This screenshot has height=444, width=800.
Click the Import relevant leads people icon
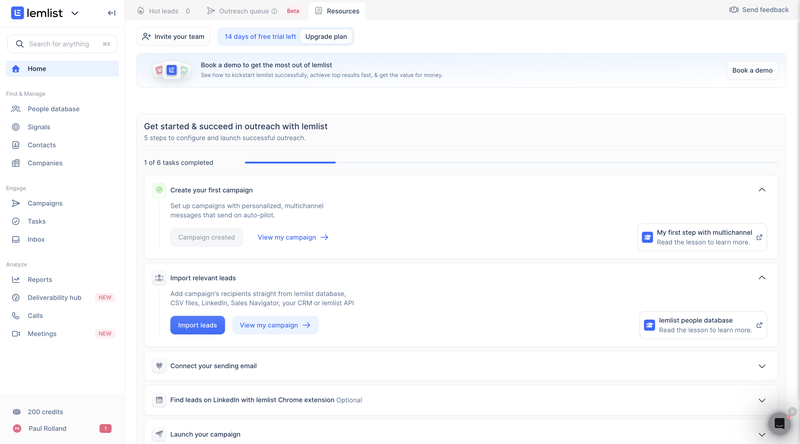159,278
